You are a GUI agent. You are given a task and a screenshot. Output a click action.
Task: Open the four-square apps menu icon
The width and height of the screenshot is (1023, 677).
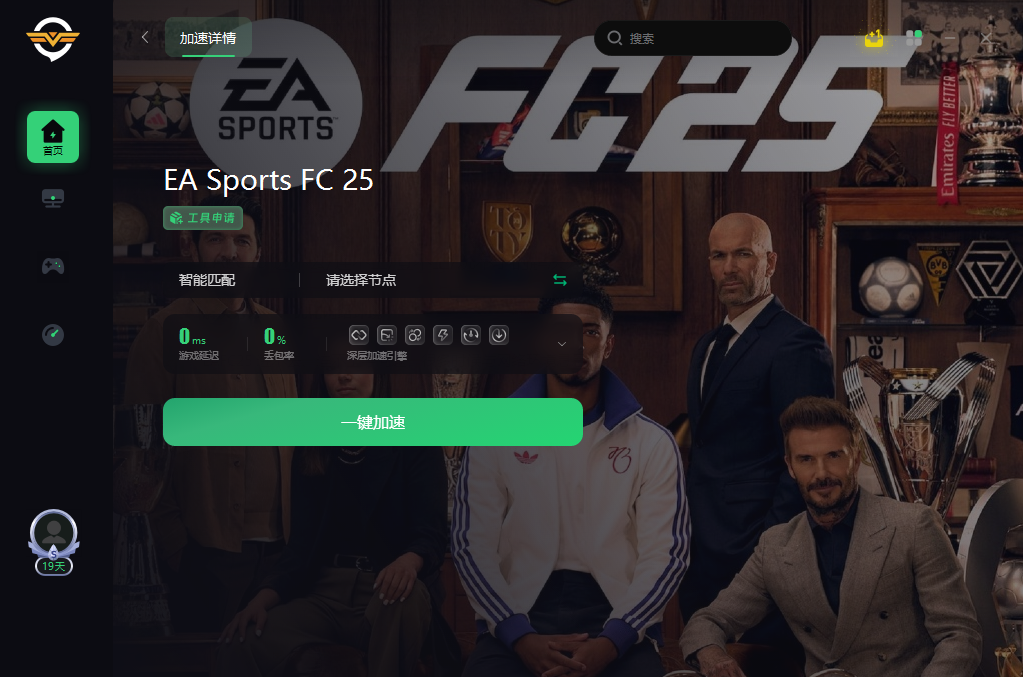(913, 38)
